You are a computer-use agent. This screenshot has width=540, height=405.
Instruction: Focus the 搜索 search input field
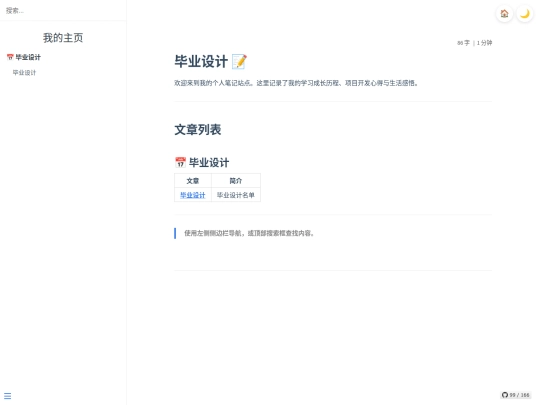click(x=63, y=11)
